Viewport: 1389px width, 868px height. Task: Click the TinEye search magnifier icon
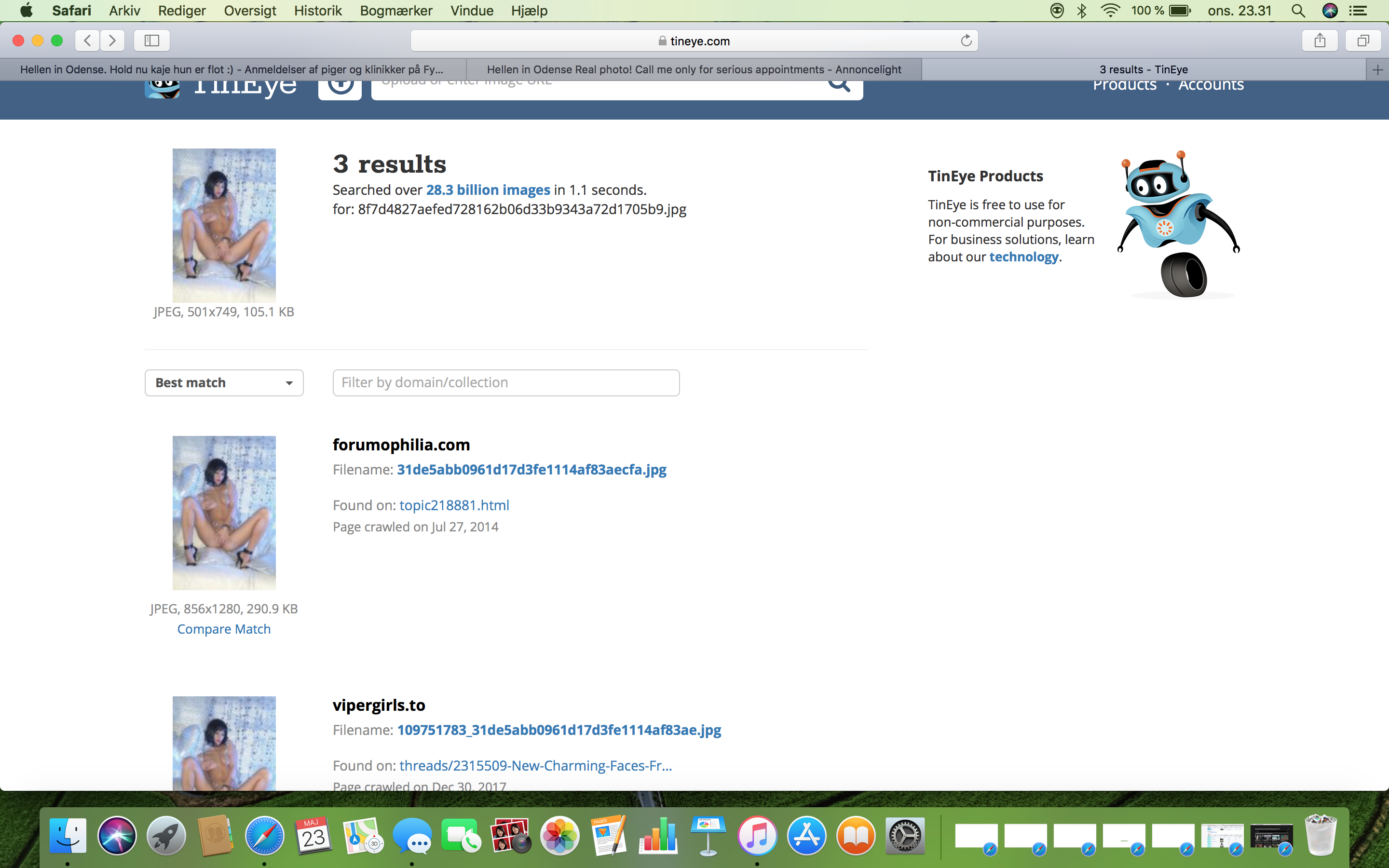839,86
